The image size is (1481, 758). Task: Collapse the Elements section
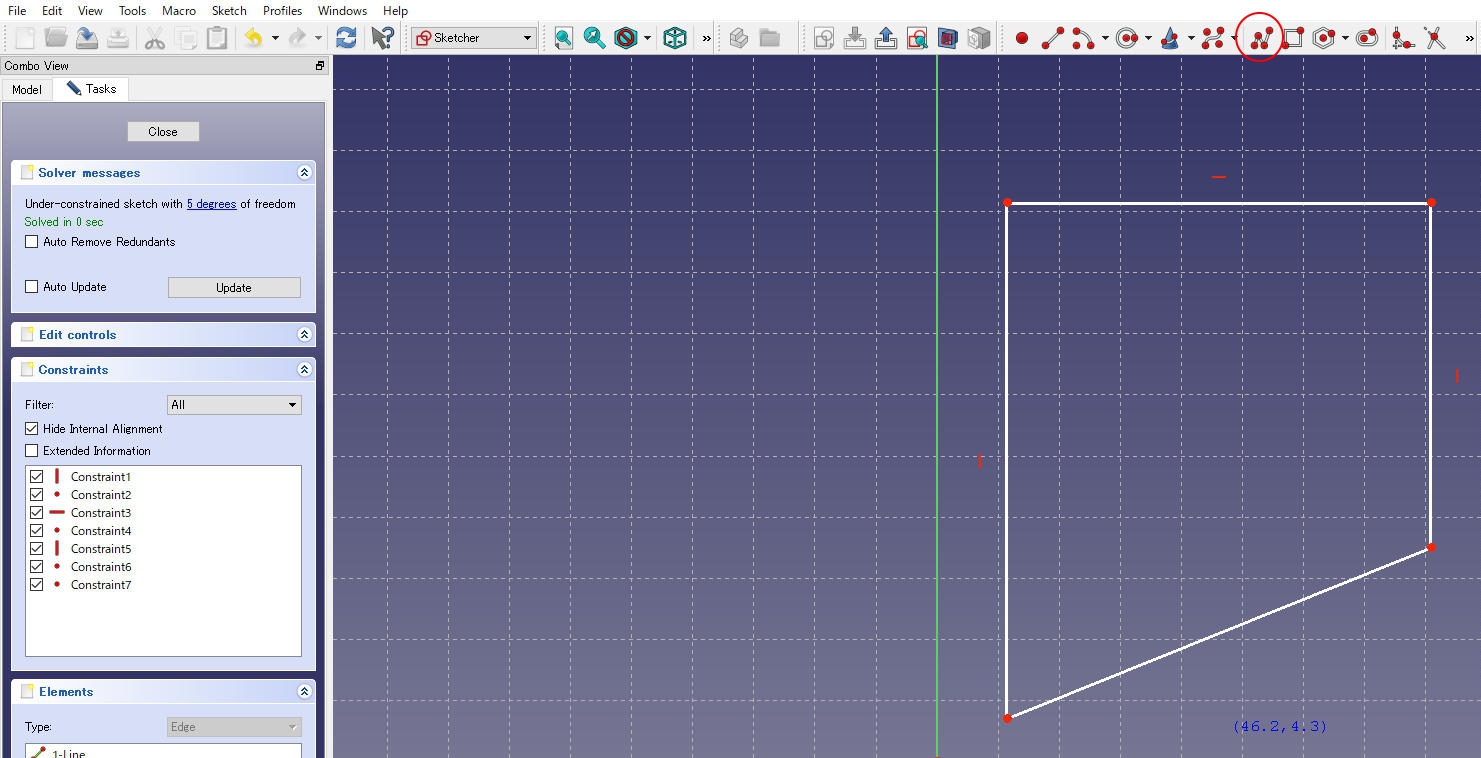point(304,692)
